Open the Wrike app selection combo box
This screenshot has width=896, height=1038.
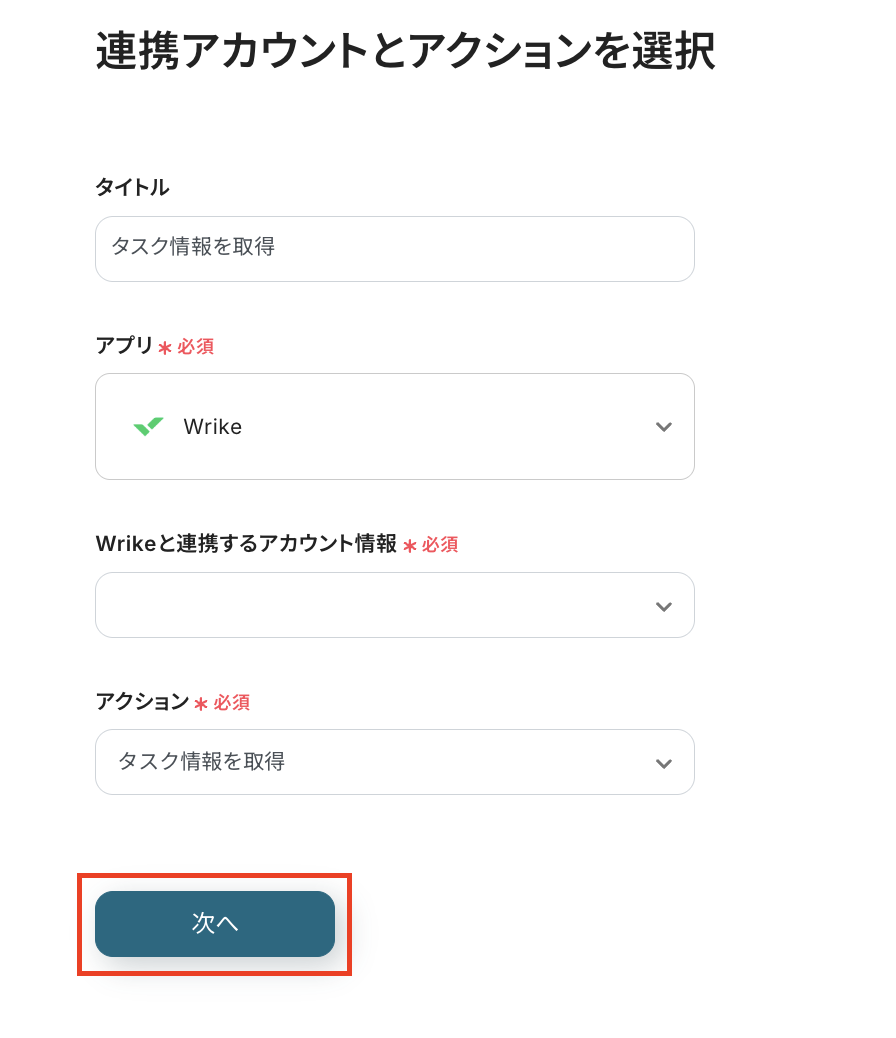pos(394,427)
